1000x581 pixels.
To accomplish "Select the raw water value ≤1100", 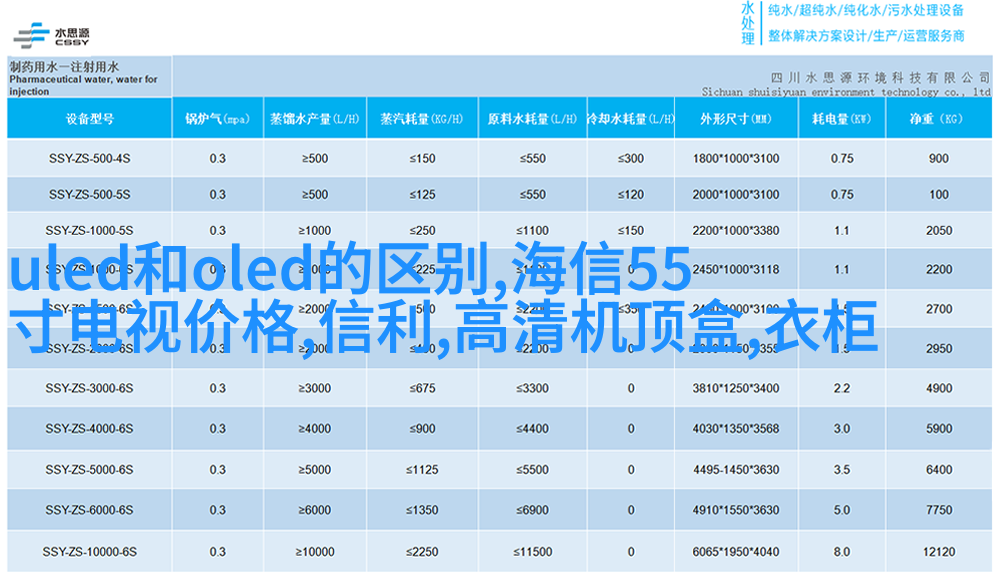I will [533, 230].
